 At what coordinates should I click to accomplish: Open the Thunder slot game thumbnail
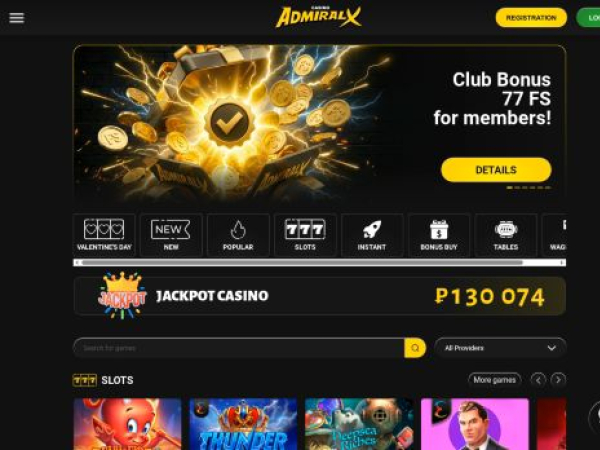(x=243, y=424)
